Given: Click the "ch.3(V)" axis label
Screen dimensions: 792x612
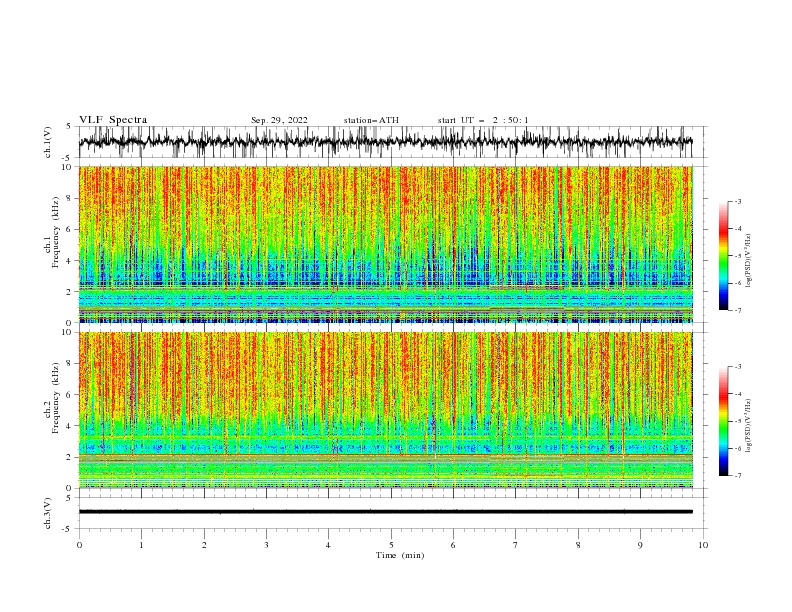Looking at the screenshot, I should pos(48,513).
